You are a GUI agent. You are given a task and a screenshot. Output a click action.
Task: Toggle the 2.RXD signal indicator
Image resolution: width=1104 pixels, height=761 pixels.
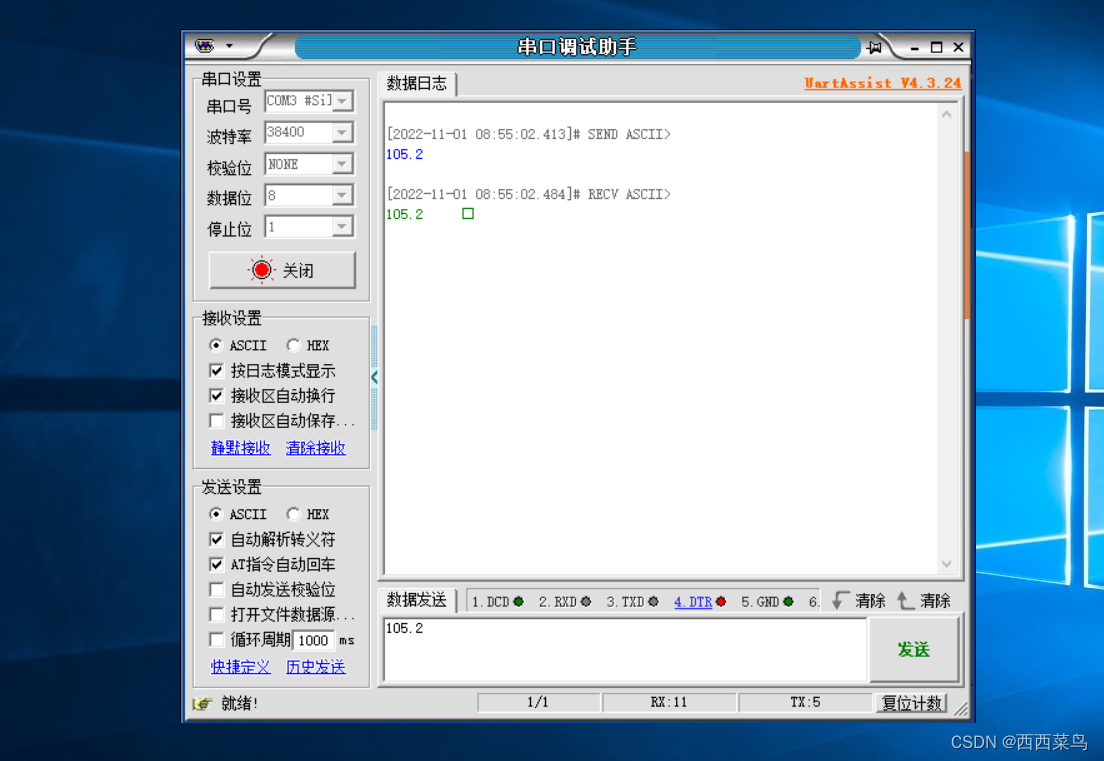(x=586, y=602)
